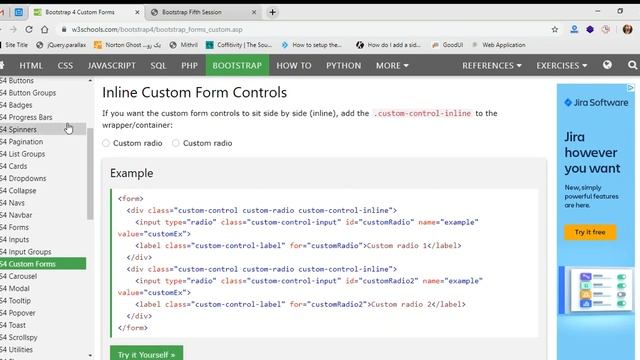
Task: Close the ad with the AdChoices icon
Action: pos(631,87)
